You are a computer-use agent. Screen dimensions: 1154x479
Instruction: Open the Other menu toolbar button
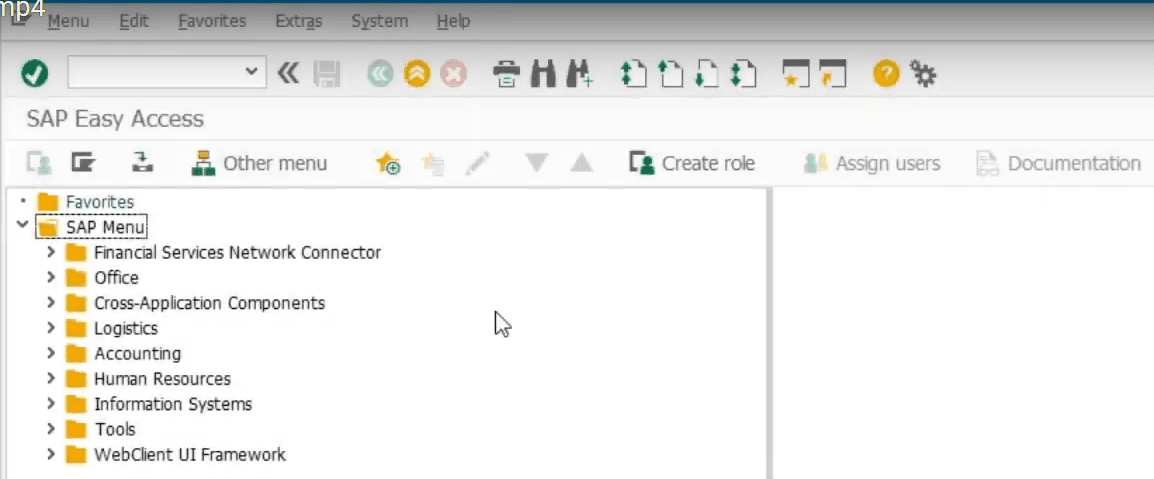[x=259, y=163]
